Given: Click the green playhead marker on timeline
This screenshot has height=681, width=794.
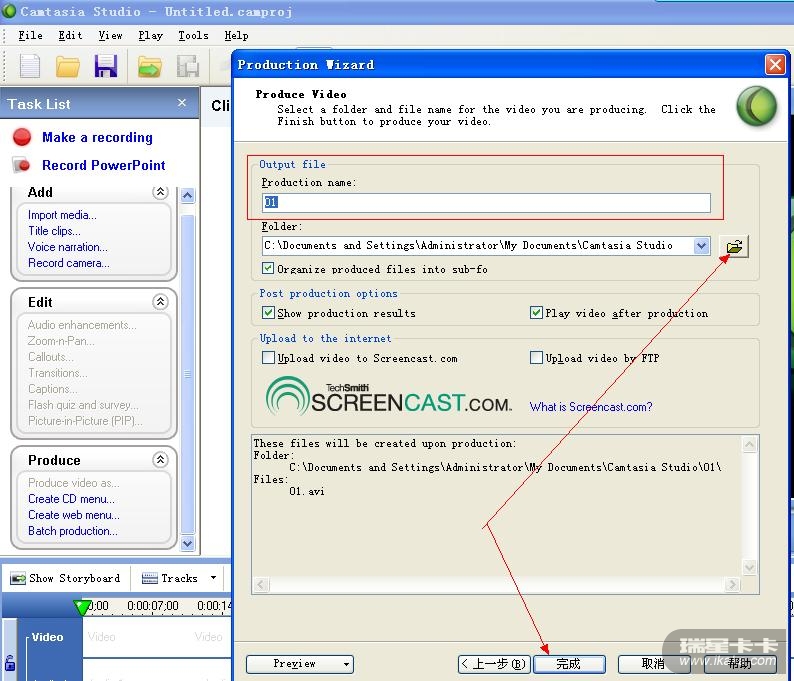Looking at the screenshot, I should click(82, 607).
